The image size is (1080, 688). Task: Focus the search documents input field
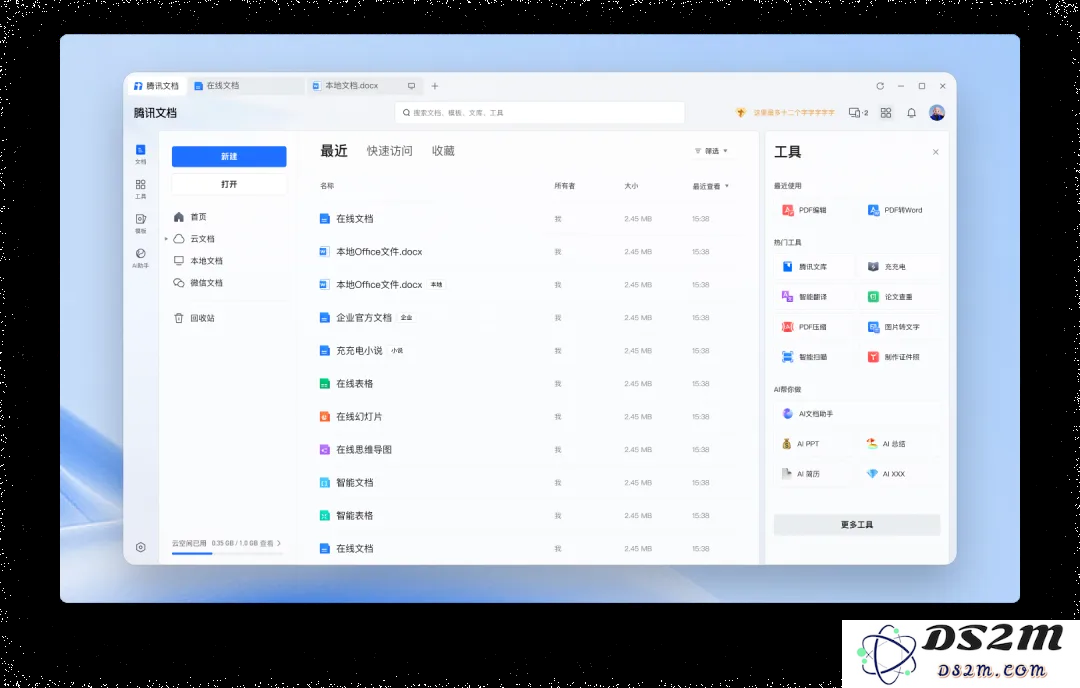point(540,113)
